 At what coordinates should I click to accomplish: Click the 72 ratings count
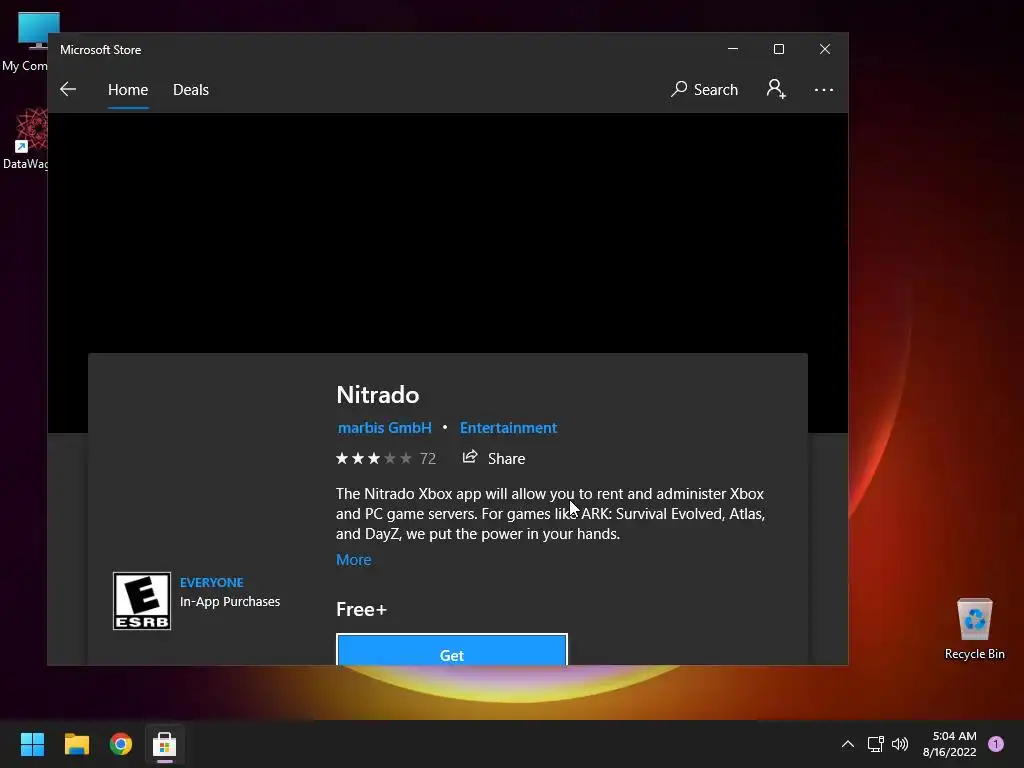coord(428,458)
